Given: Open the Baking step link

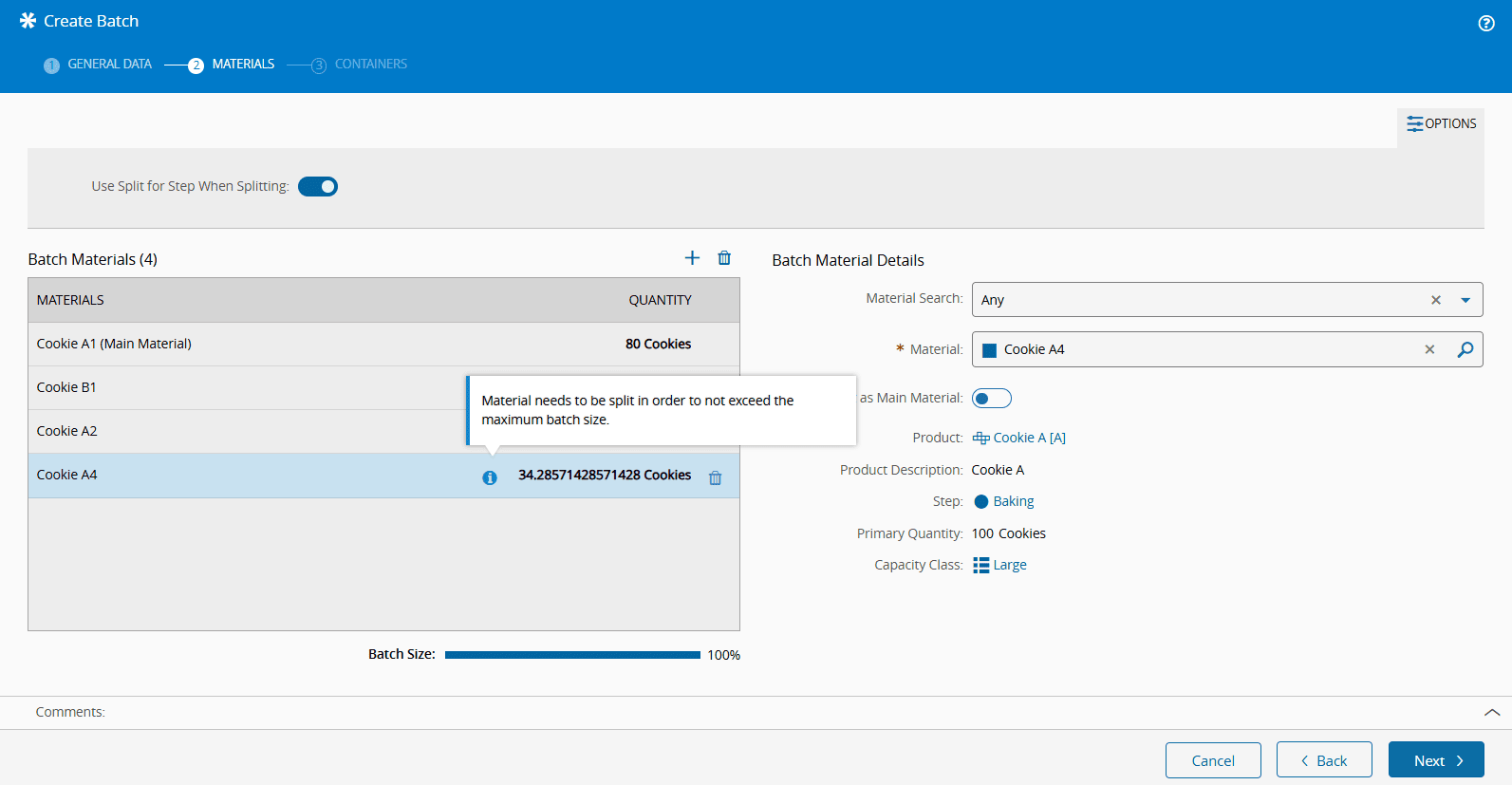Looking at the screenshot, I should pyautogui.click(x=1013, y=501).
